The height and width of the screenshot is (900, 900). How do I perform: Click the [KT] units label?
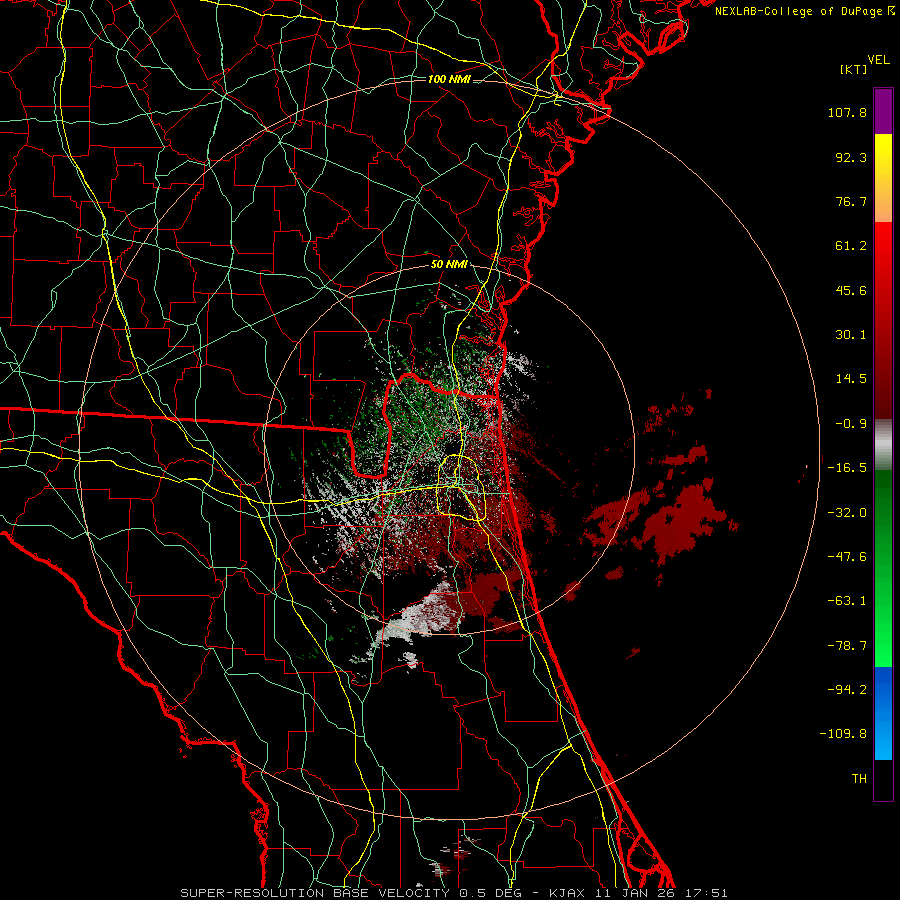pos(854,69)
